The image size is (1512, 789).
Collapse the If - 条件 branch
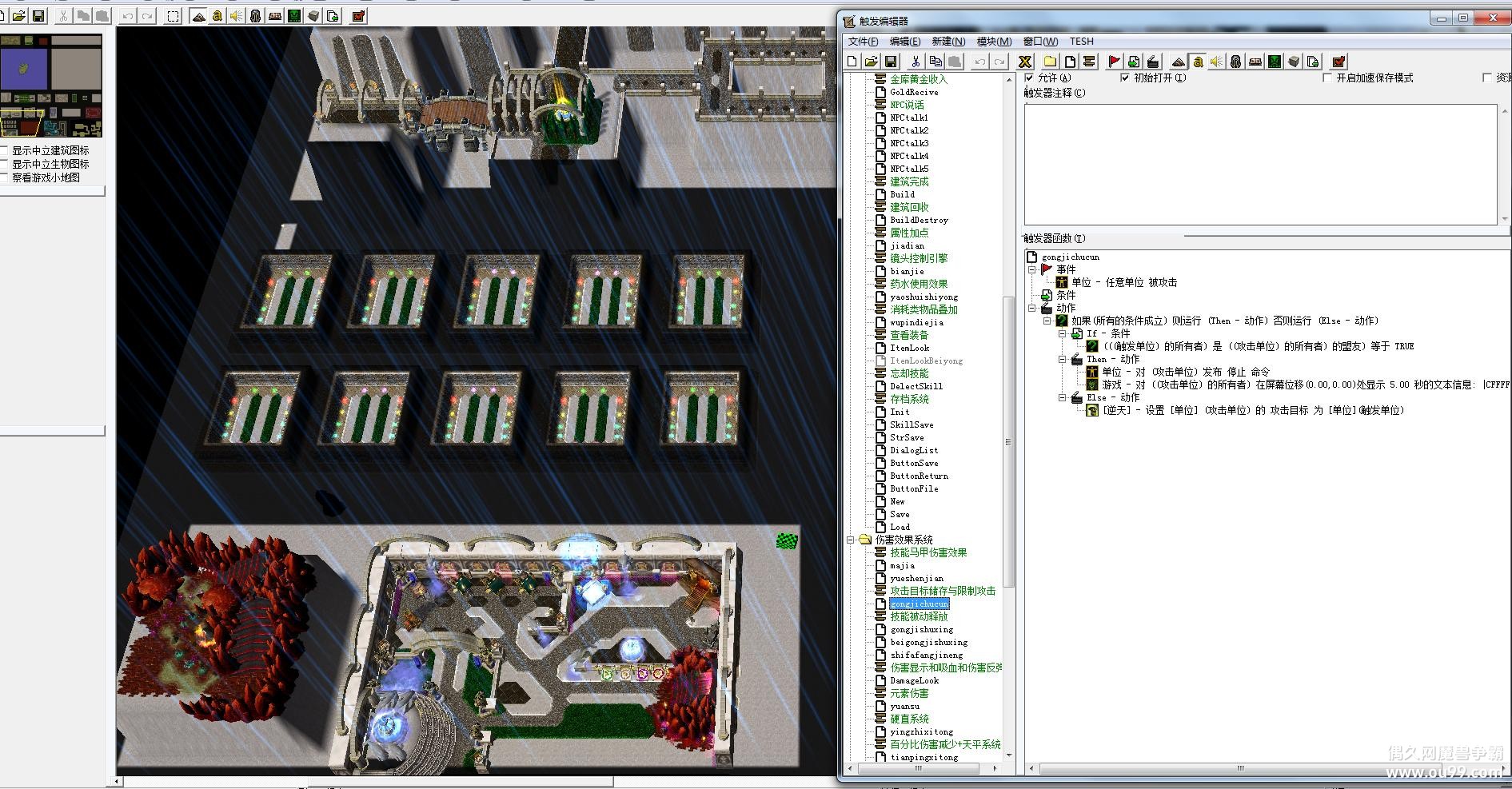pos(1063,333)
